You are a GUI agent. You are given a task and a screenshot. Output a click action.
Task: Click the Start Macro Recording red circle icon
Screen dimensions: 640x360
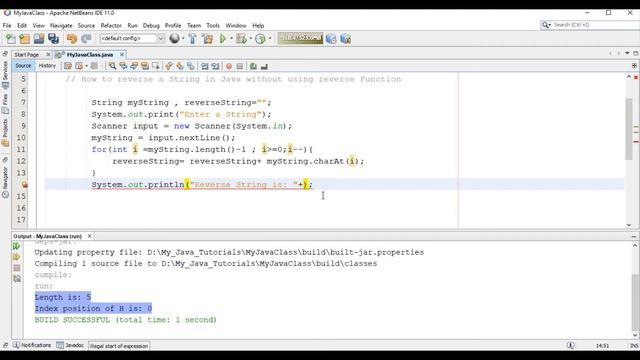229,66
